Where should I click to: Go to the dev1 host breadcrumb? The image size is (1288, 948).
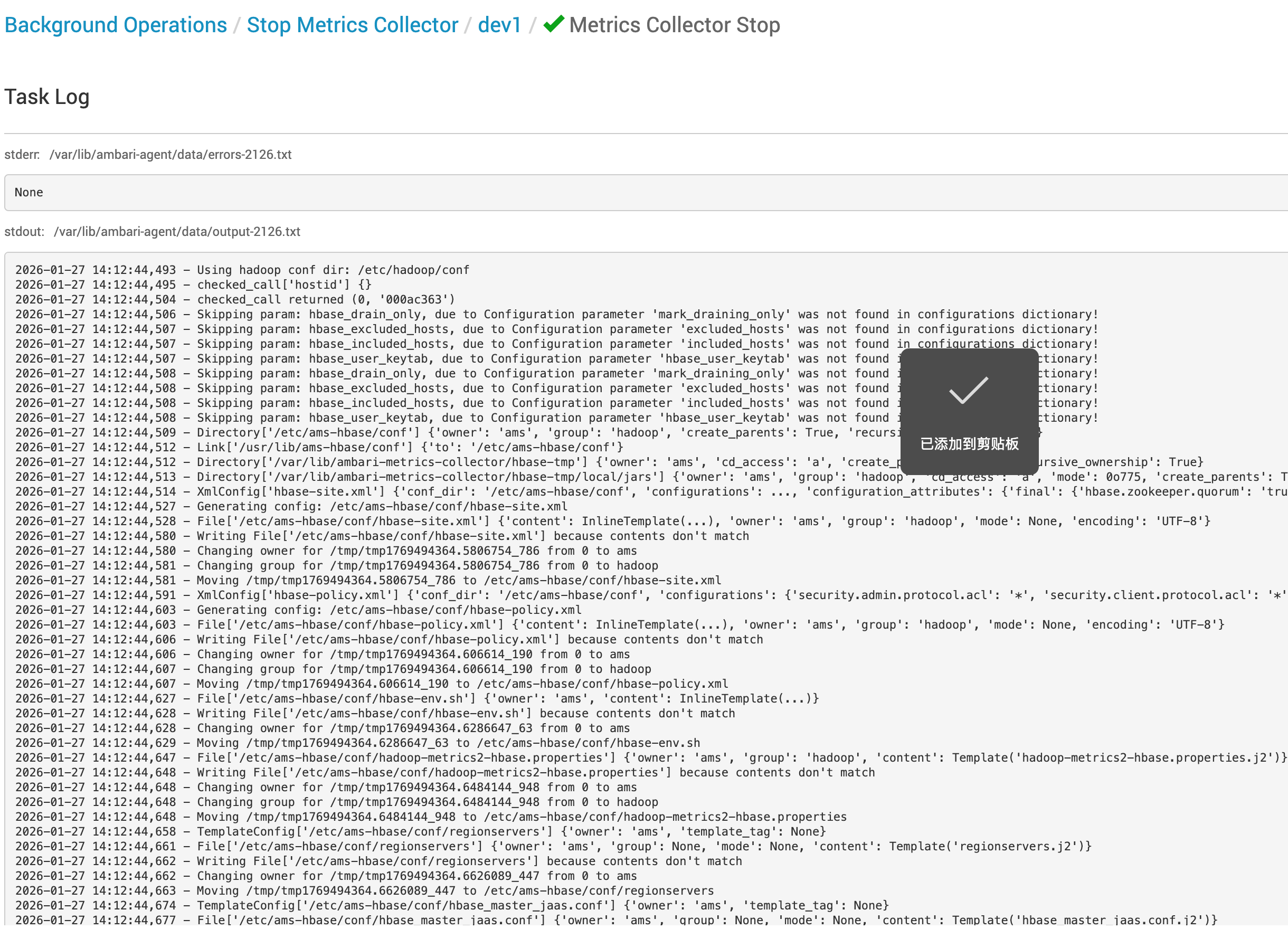(x=499, y=25)
